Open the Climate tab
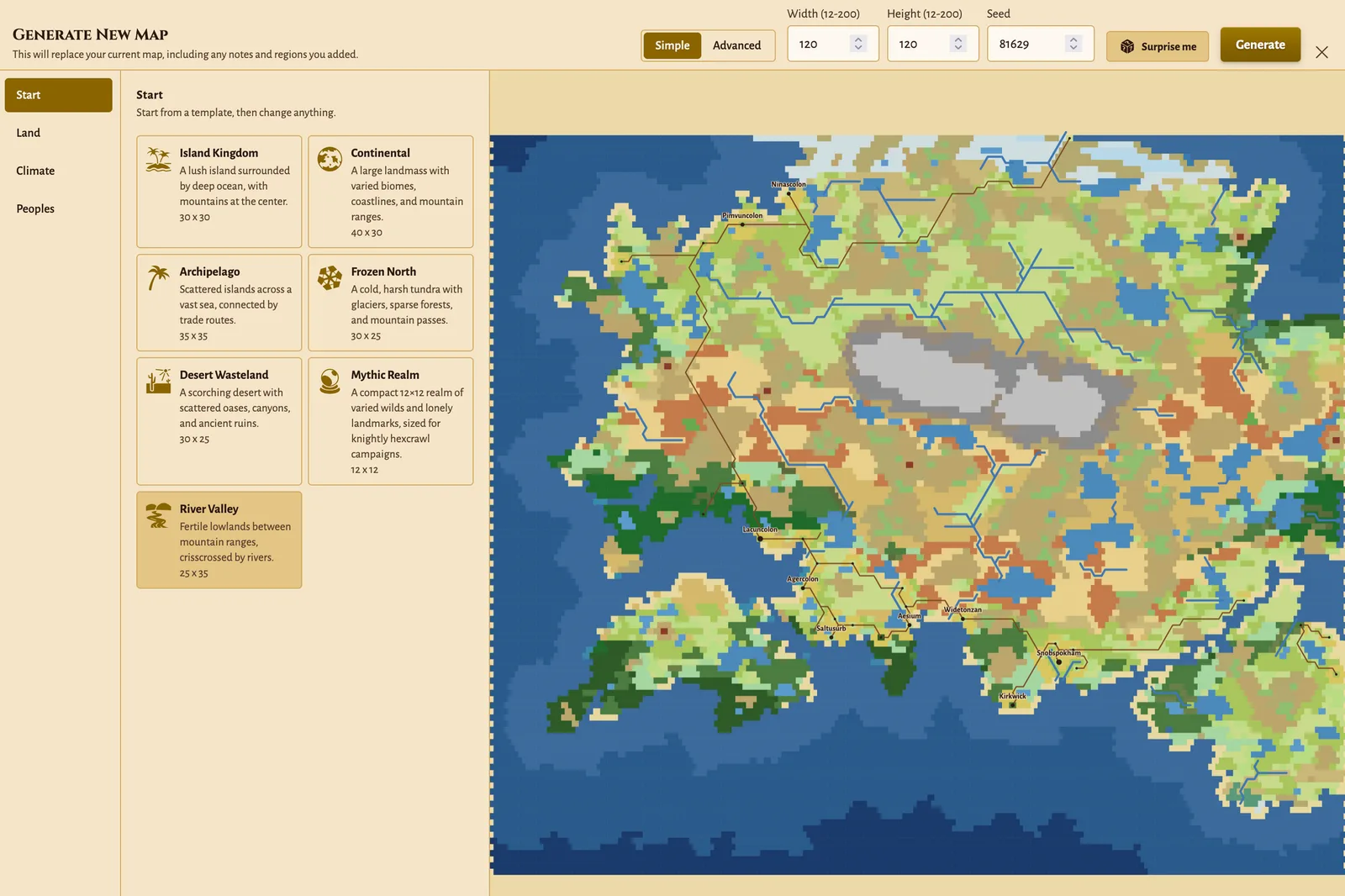The image size is (1345, 896). pos(59,171)
